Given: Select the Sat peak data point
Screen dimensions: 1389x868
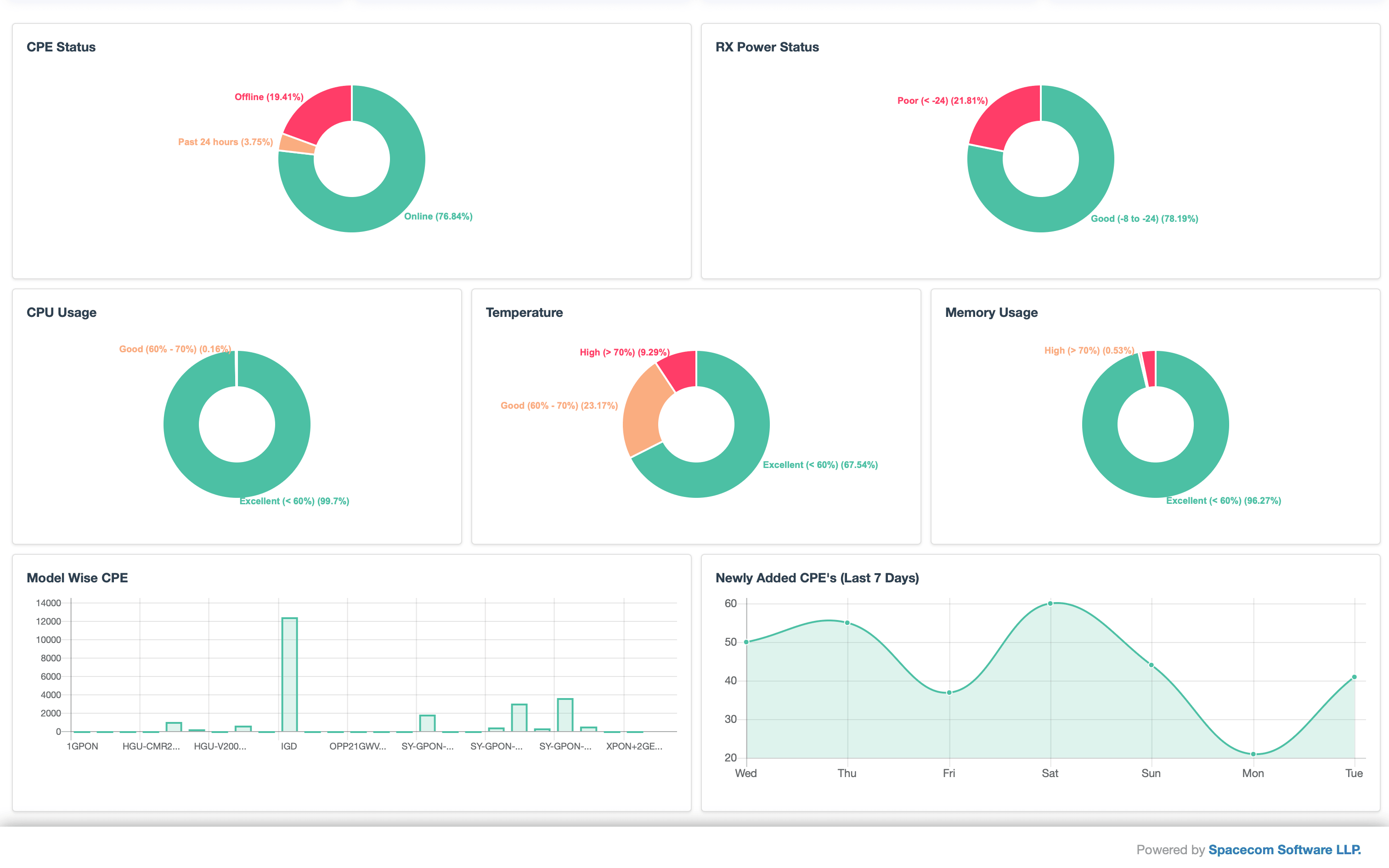Looking at the screenshot, I should (1050, 603).
